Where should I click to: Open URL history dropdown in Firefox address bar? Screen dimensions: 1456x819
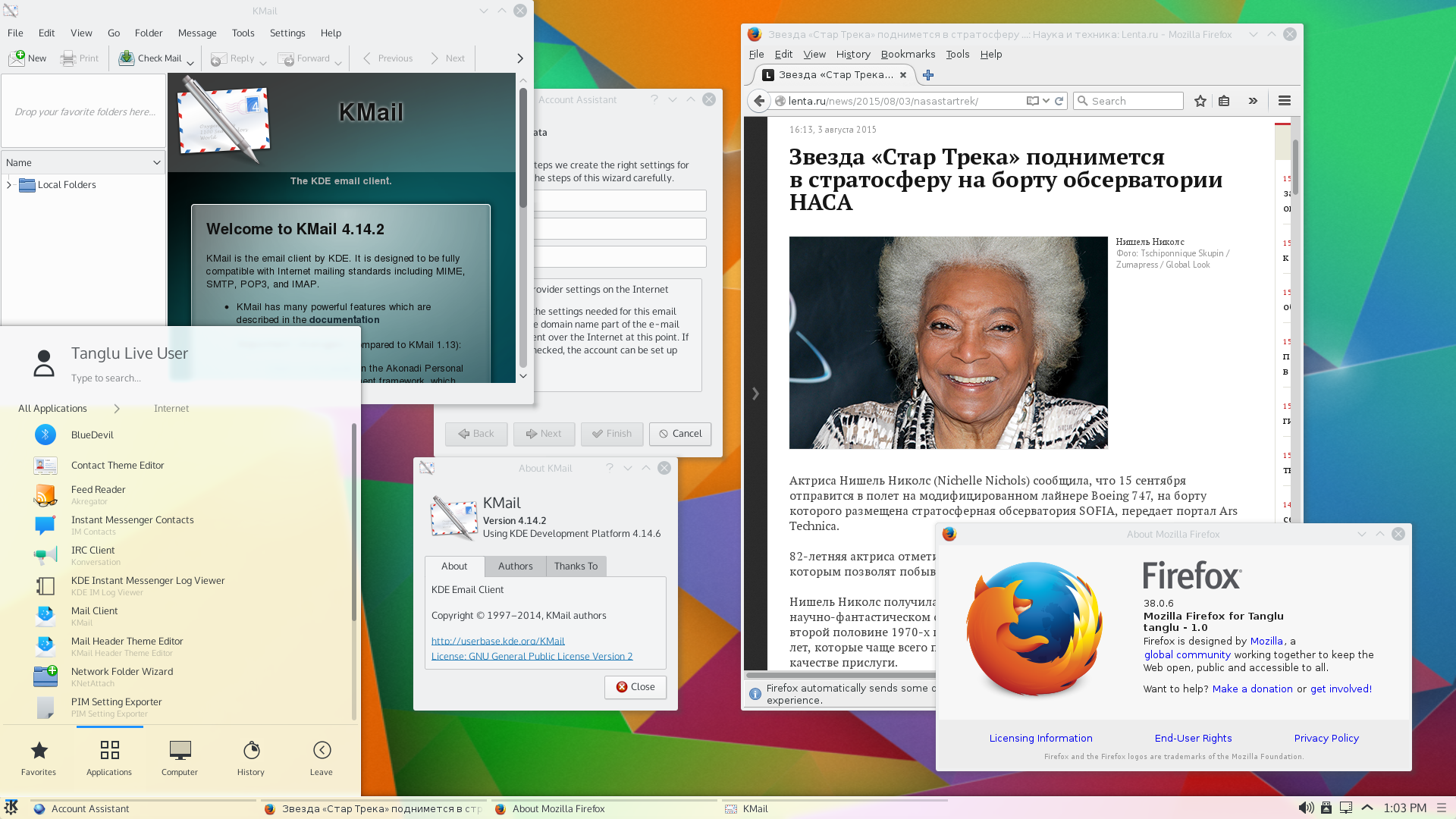1046,101
